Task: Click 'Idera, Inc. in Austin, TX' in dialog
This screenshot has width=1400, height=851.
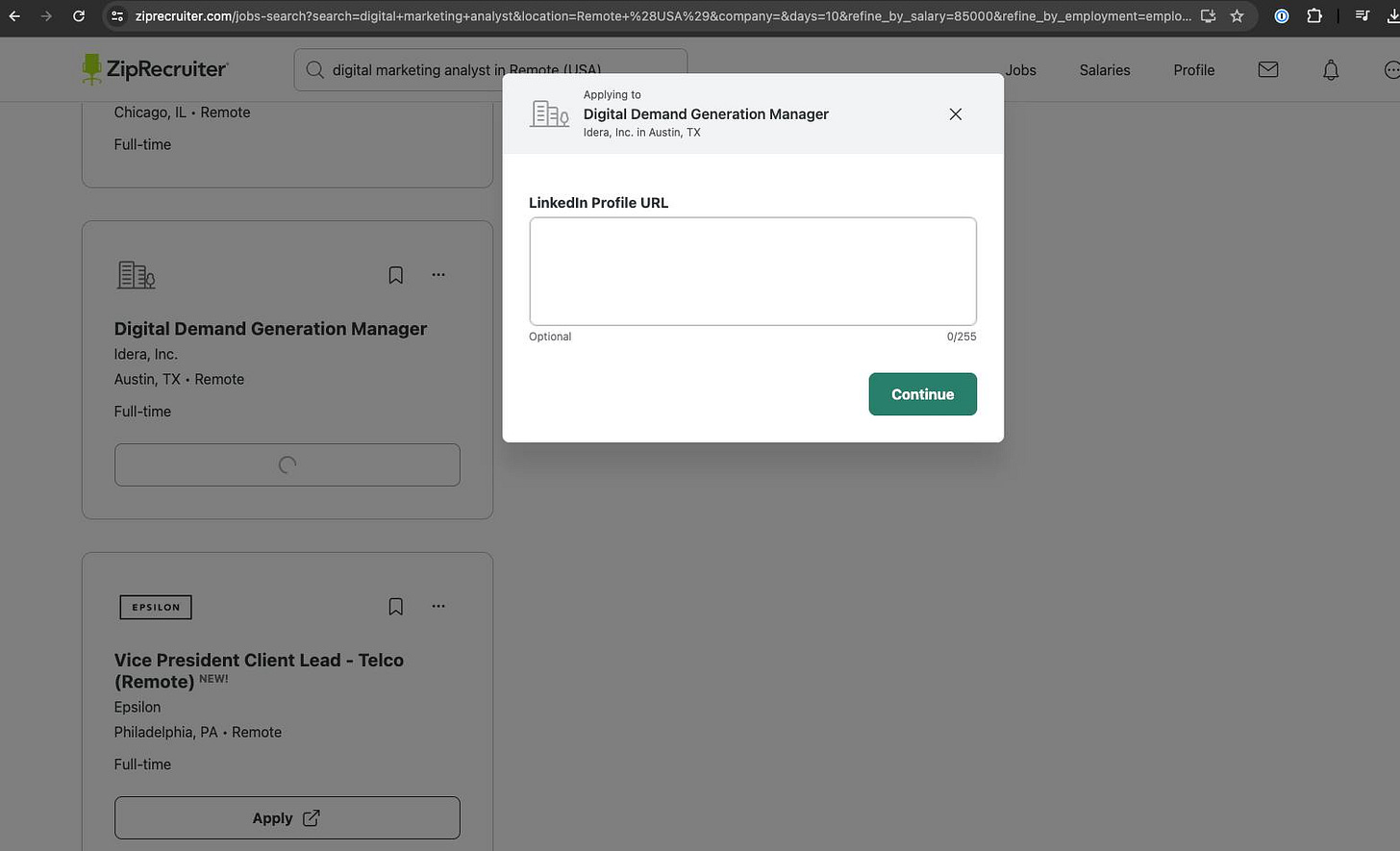Action: tap(641, 133)
